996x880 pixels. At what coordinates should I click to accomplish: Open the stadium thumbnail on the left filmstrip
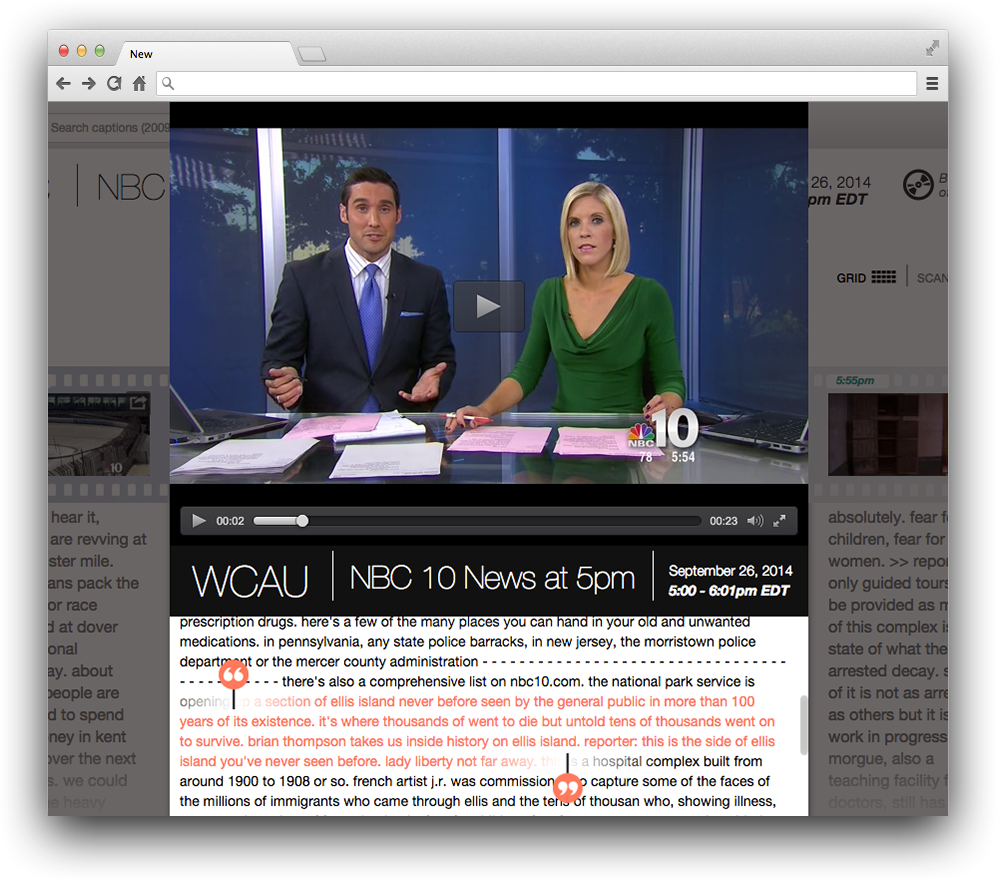[99, 435]
